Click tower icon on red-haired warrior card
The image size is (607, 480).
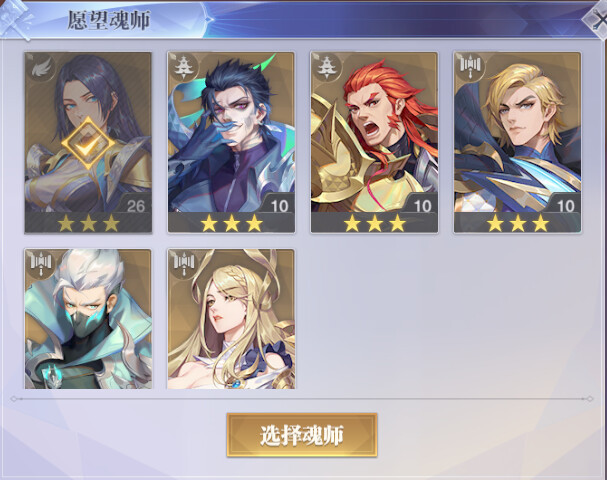(x=327, y=68)
